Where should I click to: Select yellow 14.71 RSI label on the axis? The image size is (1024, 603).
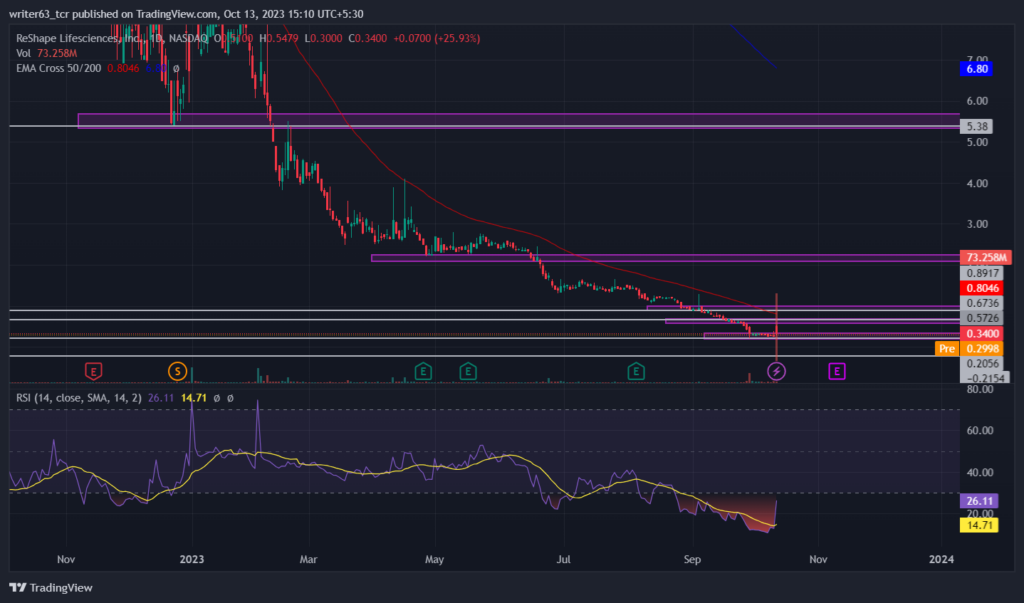click(x=979, y=525)
